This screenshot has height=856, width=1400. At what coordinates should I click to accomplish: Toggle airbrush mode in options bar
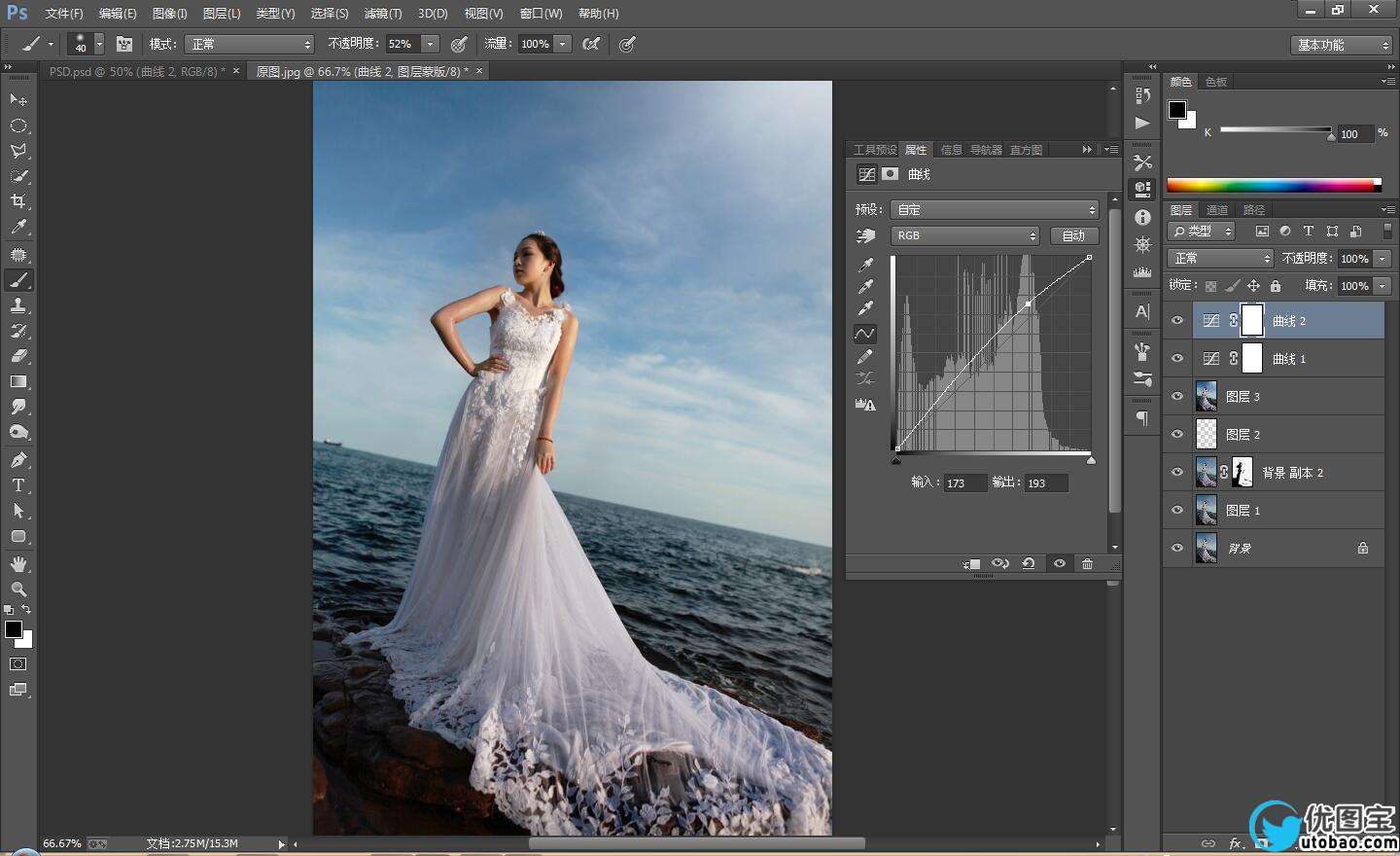(591, 44)
